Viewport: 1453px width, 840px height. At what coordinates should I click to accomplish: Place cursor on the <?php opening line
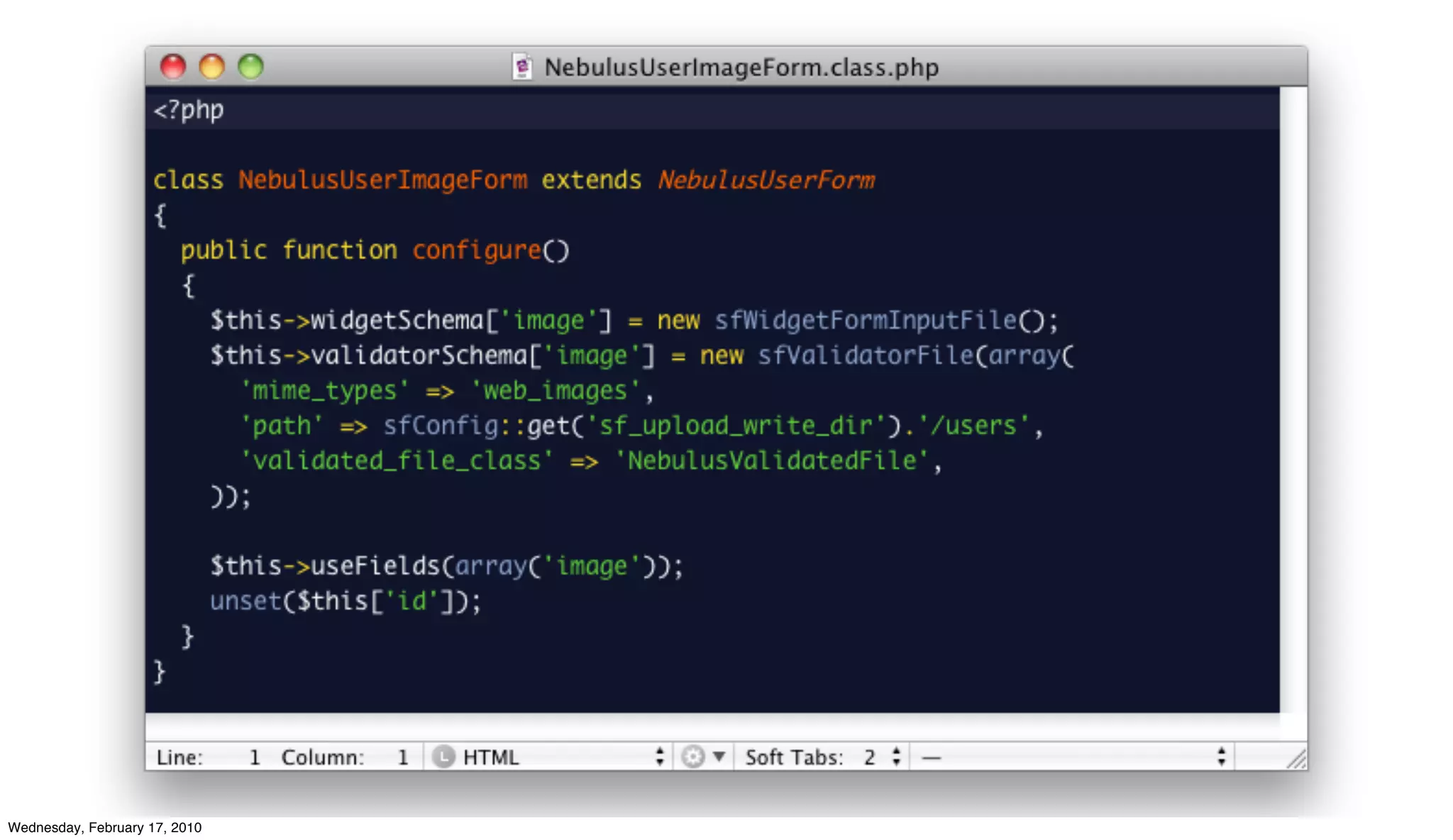(712, 109)
